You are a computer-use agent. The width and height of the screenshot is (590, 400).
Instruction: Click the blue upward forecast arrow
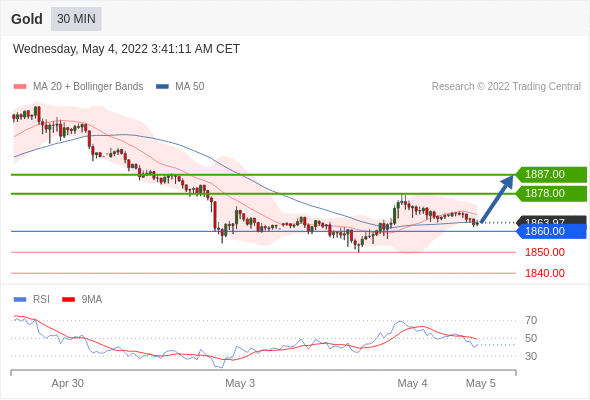(497, 199)
